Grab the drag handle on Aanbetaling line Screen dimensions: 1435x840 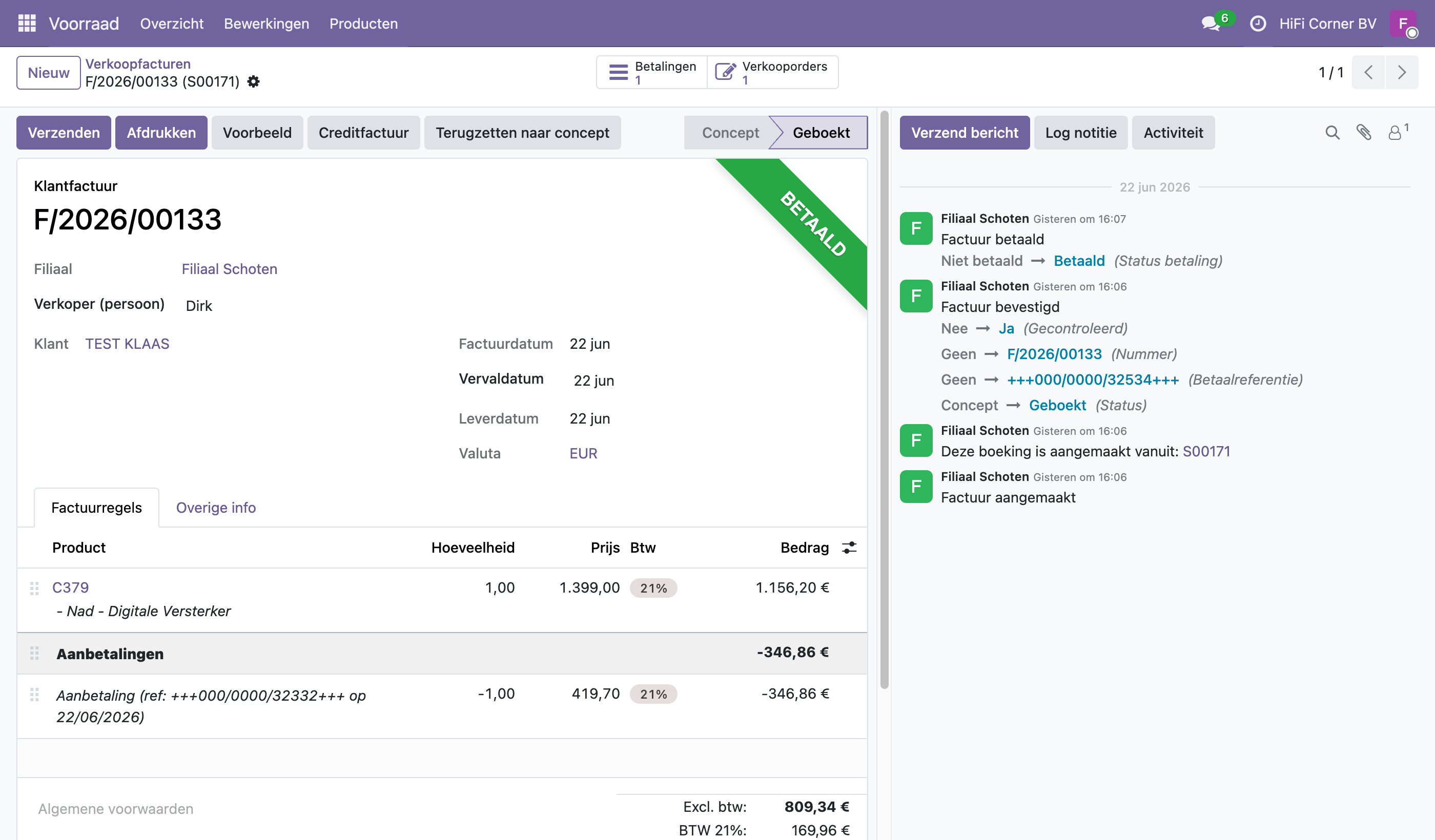(x=34, y=695)
